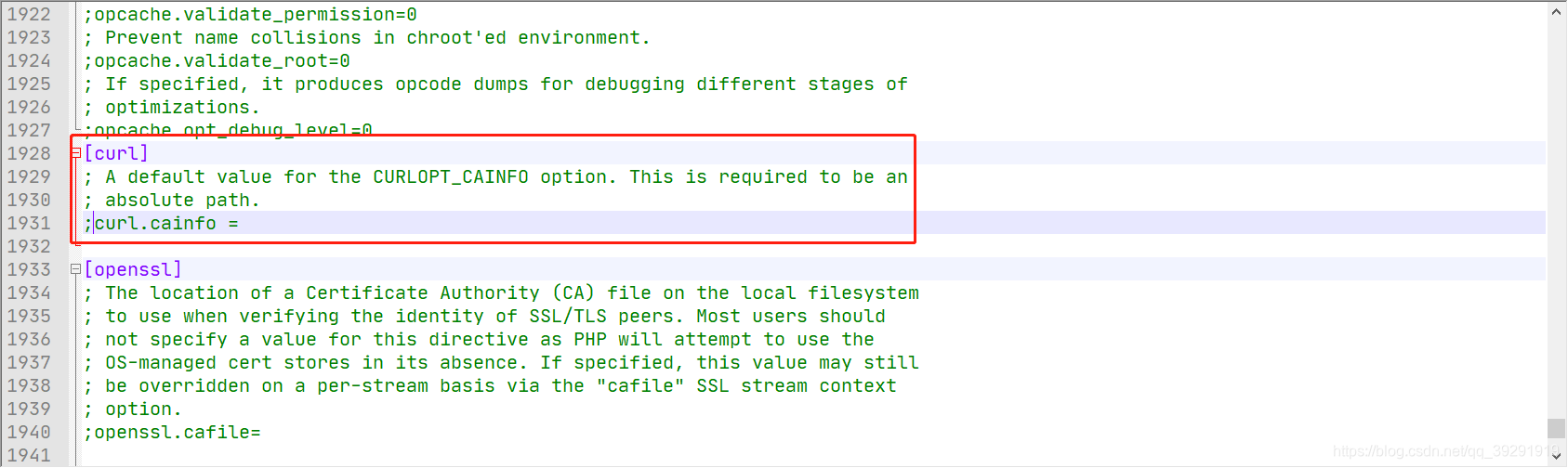The height and width of the screenshot is (468, 1568).
Task: Collapse the [curl] section fold marker
Action: click(76, 153)
